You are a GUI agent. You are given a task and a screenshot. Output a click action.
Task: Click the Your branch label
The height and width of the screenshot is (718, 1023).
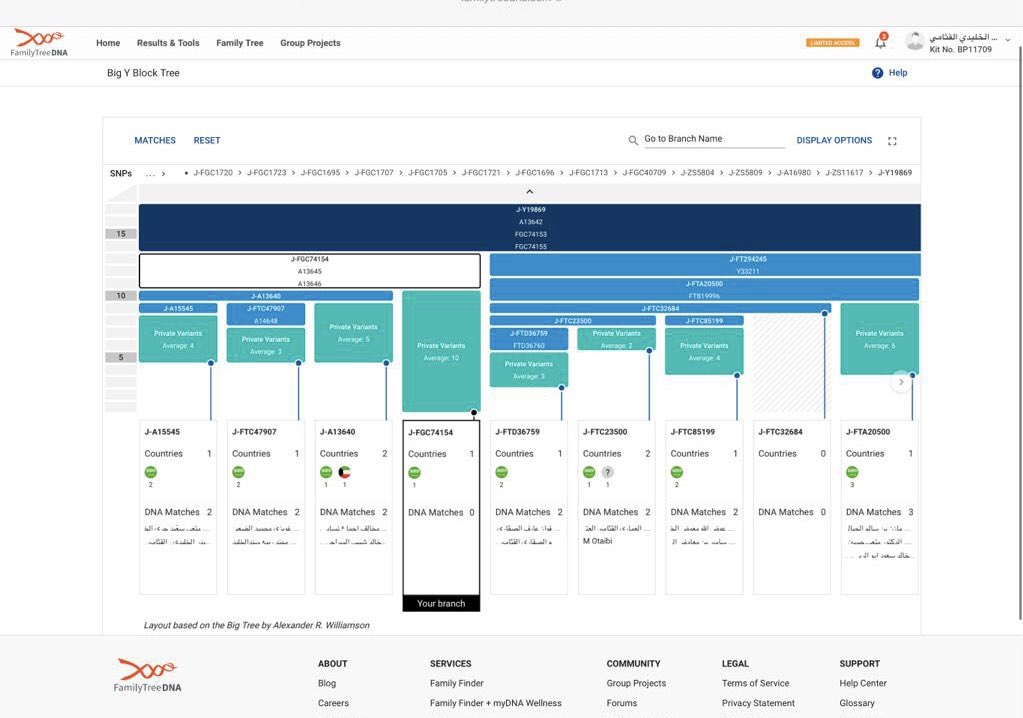tap(441, 604)
